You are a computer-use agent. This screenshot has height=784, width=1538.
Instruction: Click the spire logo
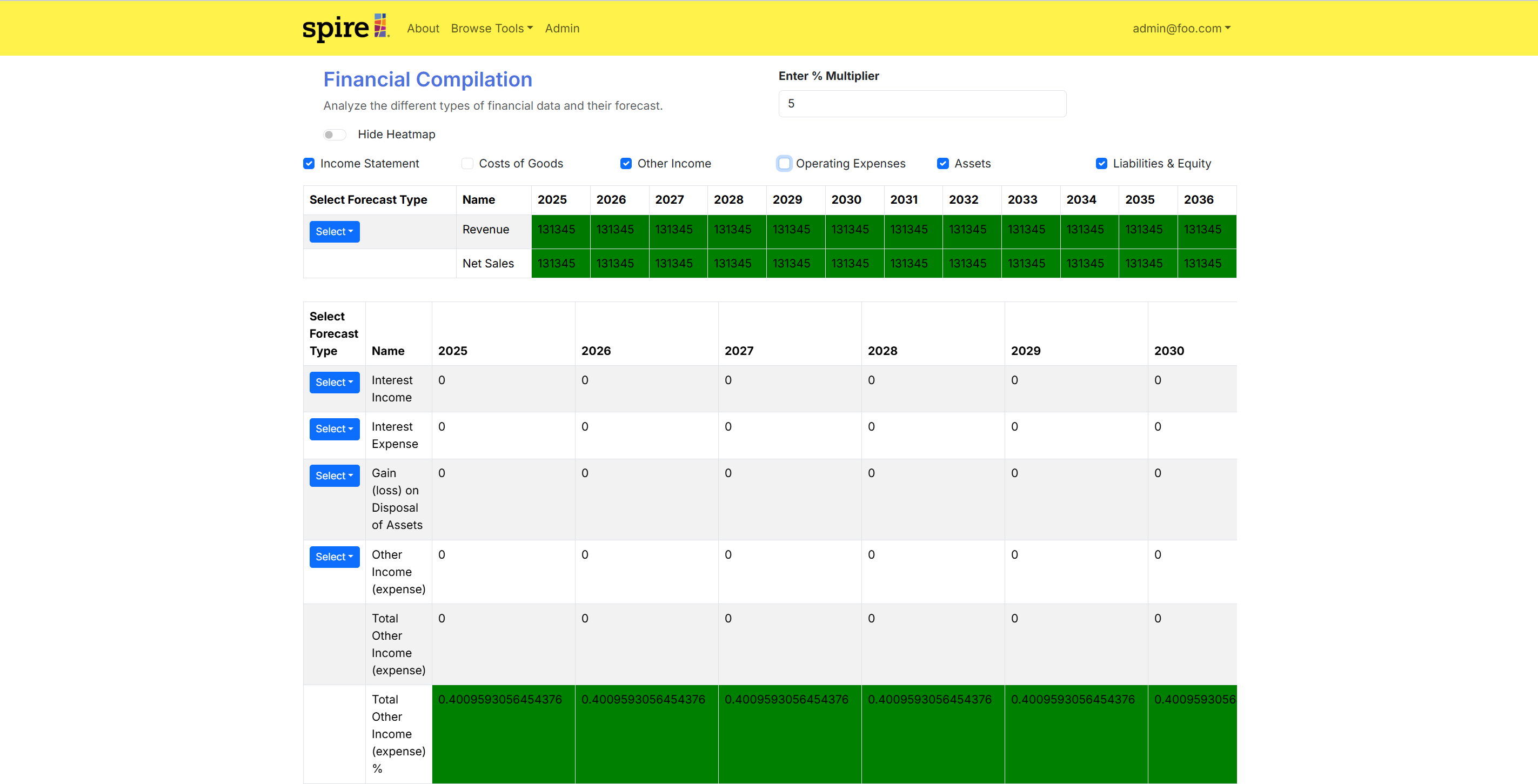(x=346, y=28)
